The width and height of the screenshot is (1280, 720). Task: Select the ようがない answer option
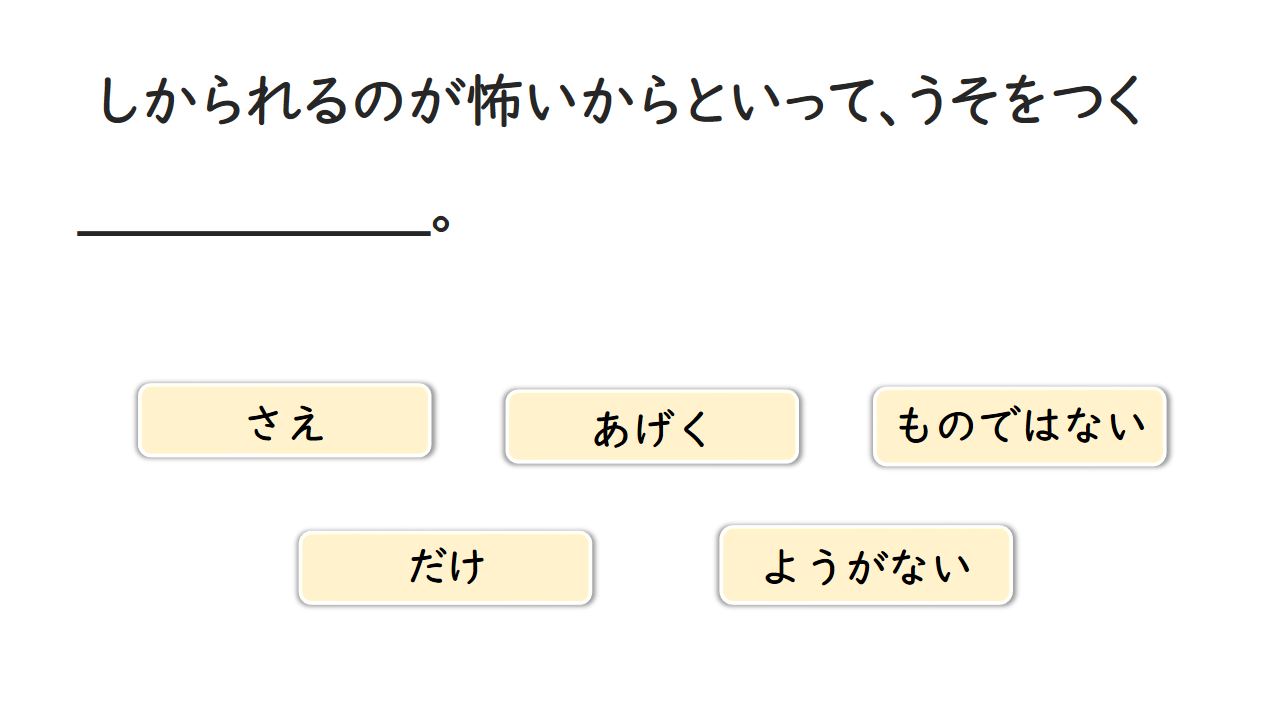pyautogui.click(x=866, y=565)
